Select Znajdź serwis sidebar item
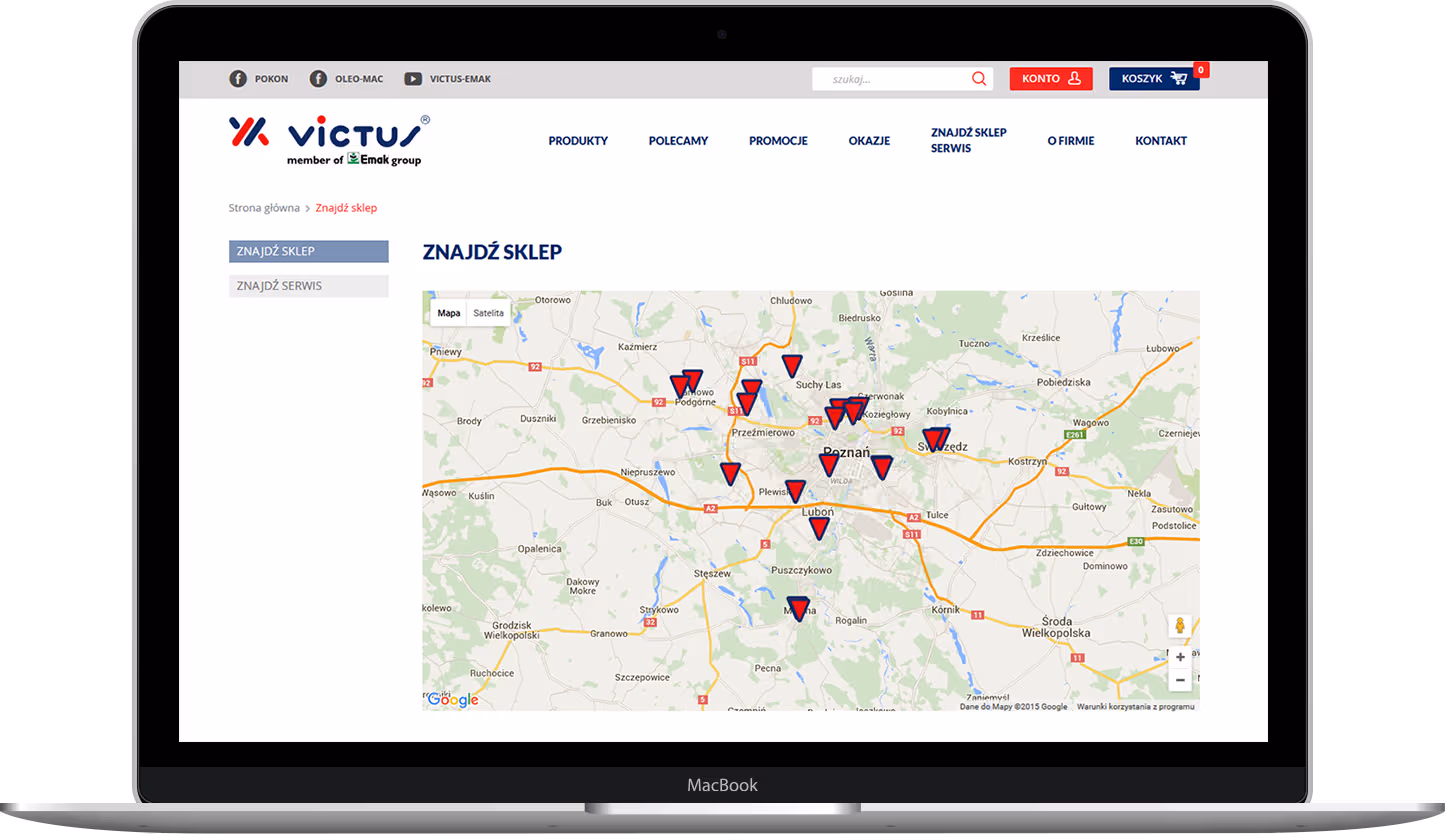 [x=308, y=286]
